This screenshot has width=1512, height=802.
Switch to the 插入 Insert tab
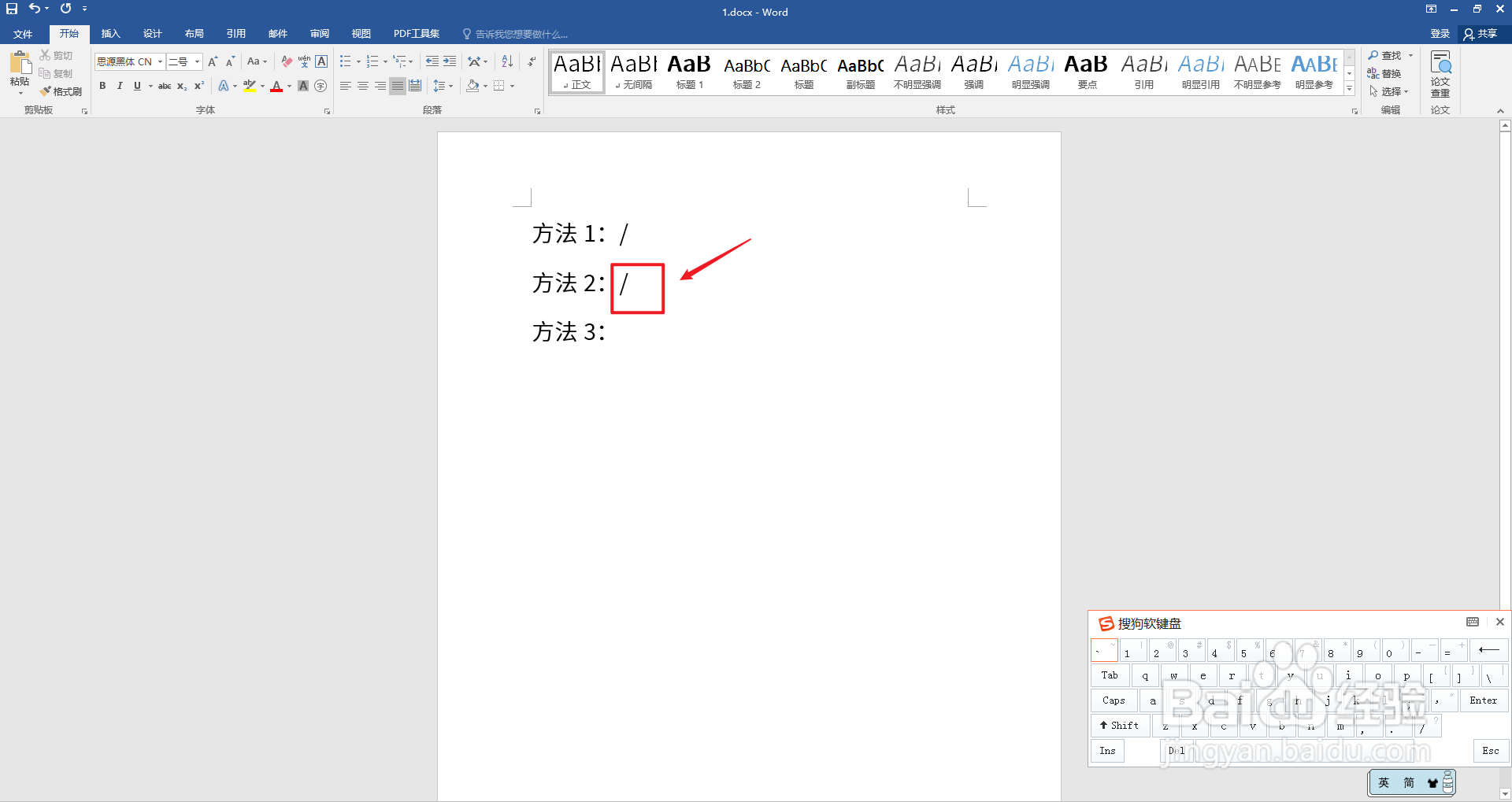[111, 34]
